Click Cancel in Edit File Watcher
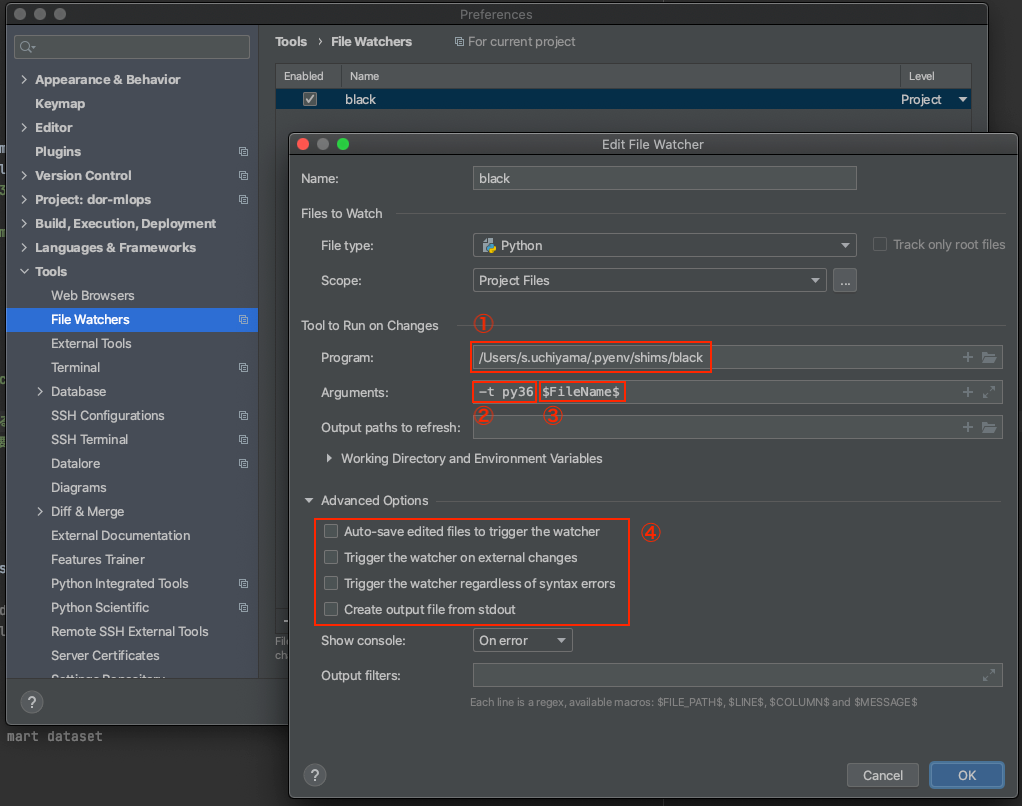Image resolution: width=1022 pixels, height=806 pixels. [883, 775]
